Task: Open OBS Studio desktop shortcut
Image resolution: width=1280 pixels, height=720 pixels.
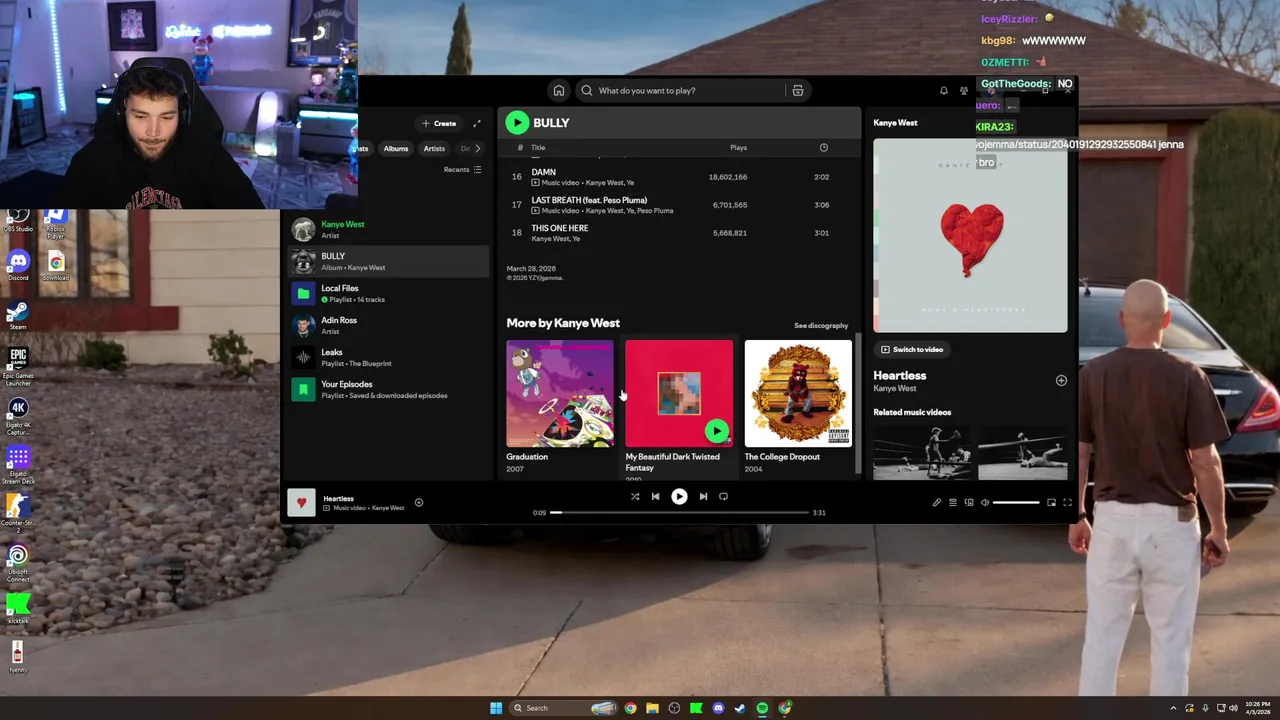Action: pyautogui.click(x=18, y=220)
